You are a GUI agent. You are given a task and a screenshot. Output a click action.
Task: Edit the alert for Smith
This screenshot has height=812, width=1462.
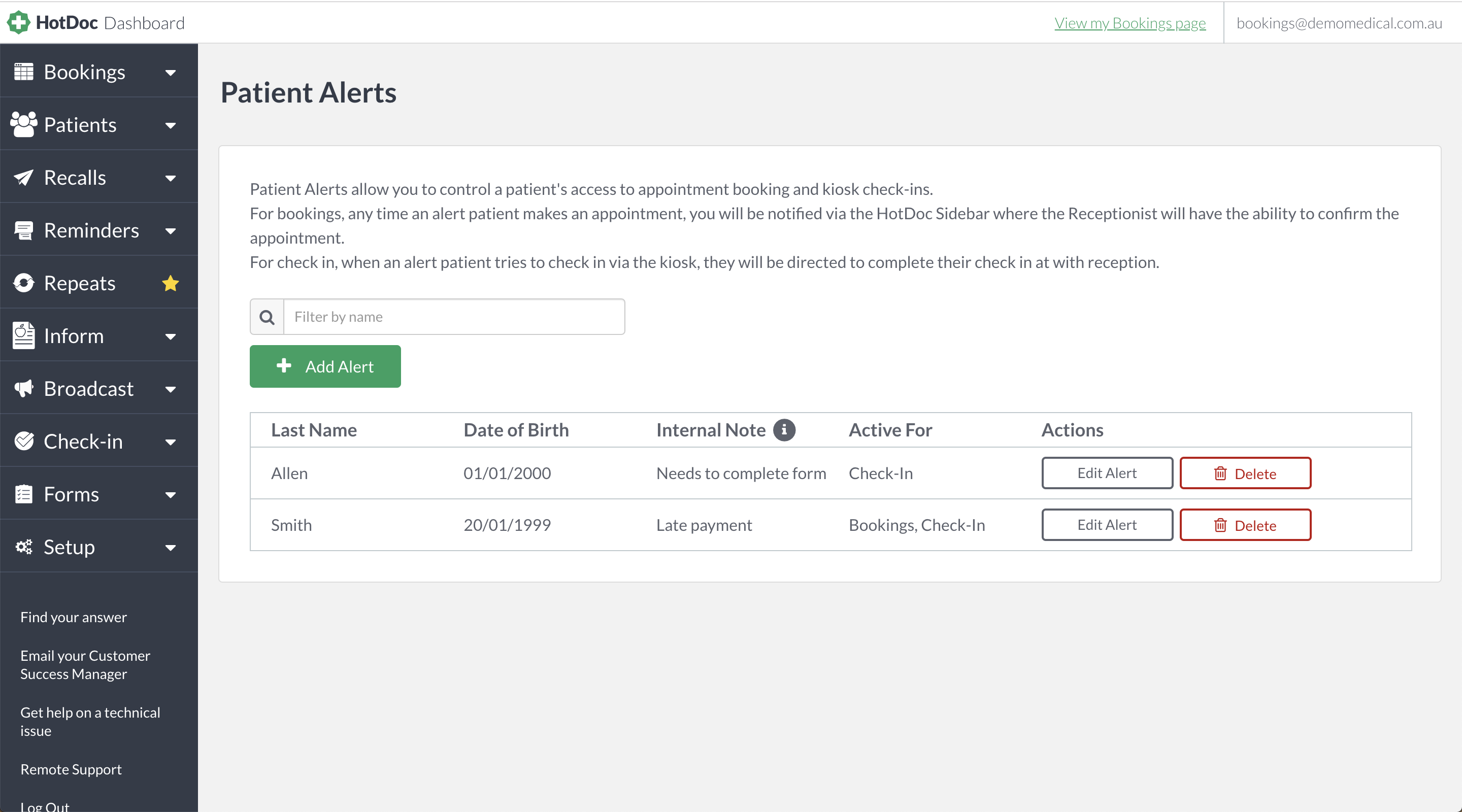click(x=1107, y=524)
